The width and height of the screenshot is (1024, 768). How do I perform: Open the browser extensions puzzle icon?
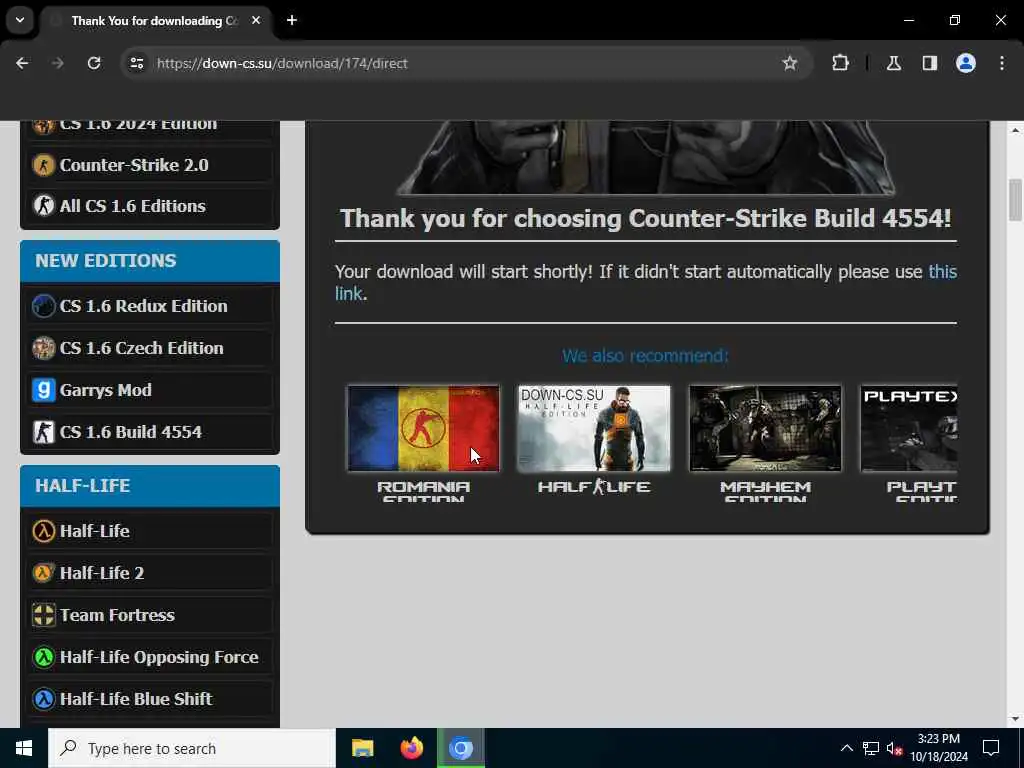click(840, 63)
